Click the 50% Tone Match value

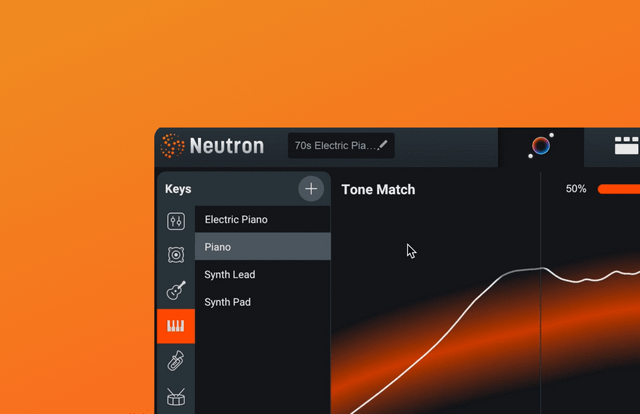click(x=576, y=189)
